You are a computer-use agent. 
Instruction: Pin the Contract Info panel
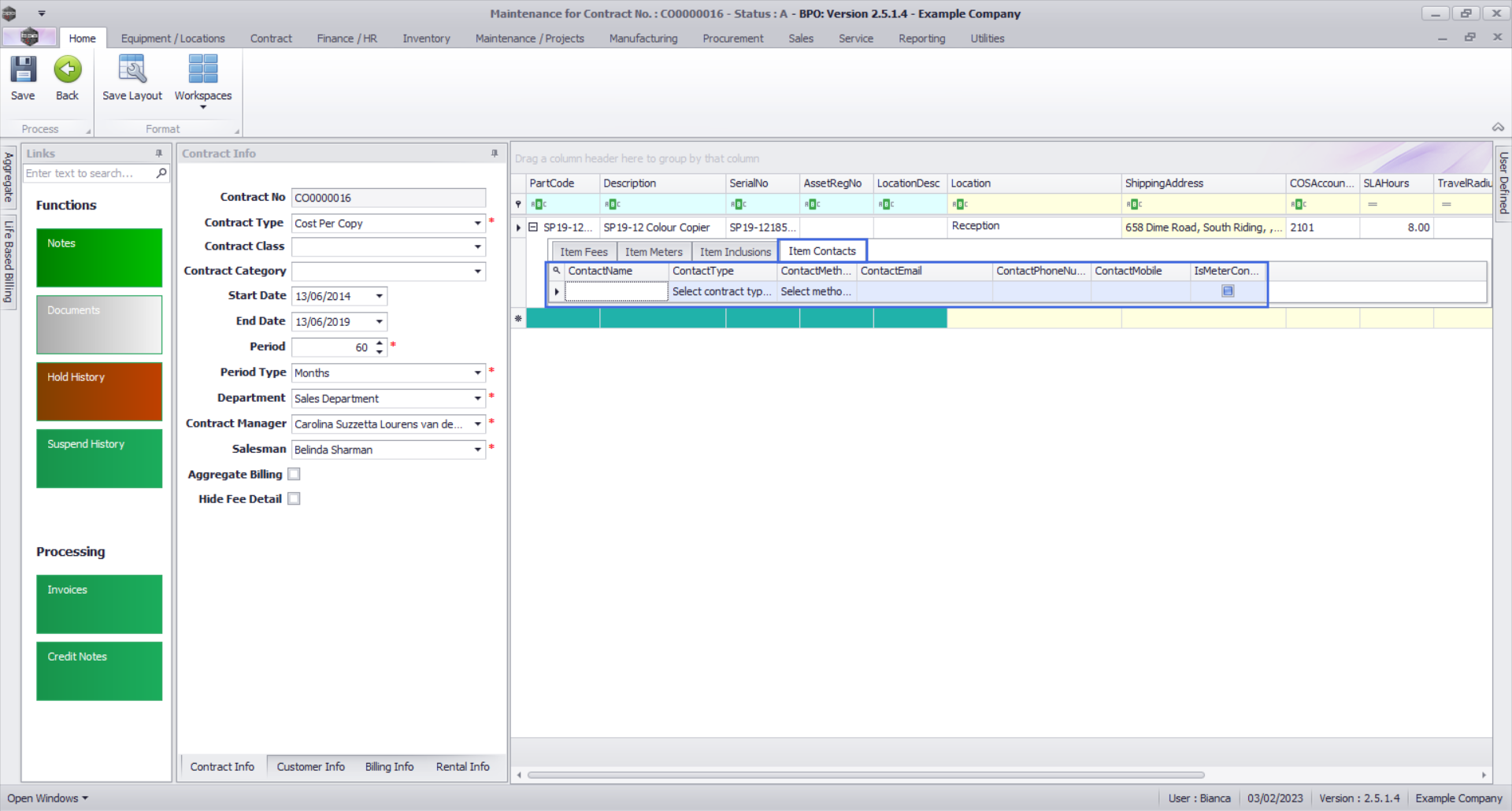tap(495, 154)
